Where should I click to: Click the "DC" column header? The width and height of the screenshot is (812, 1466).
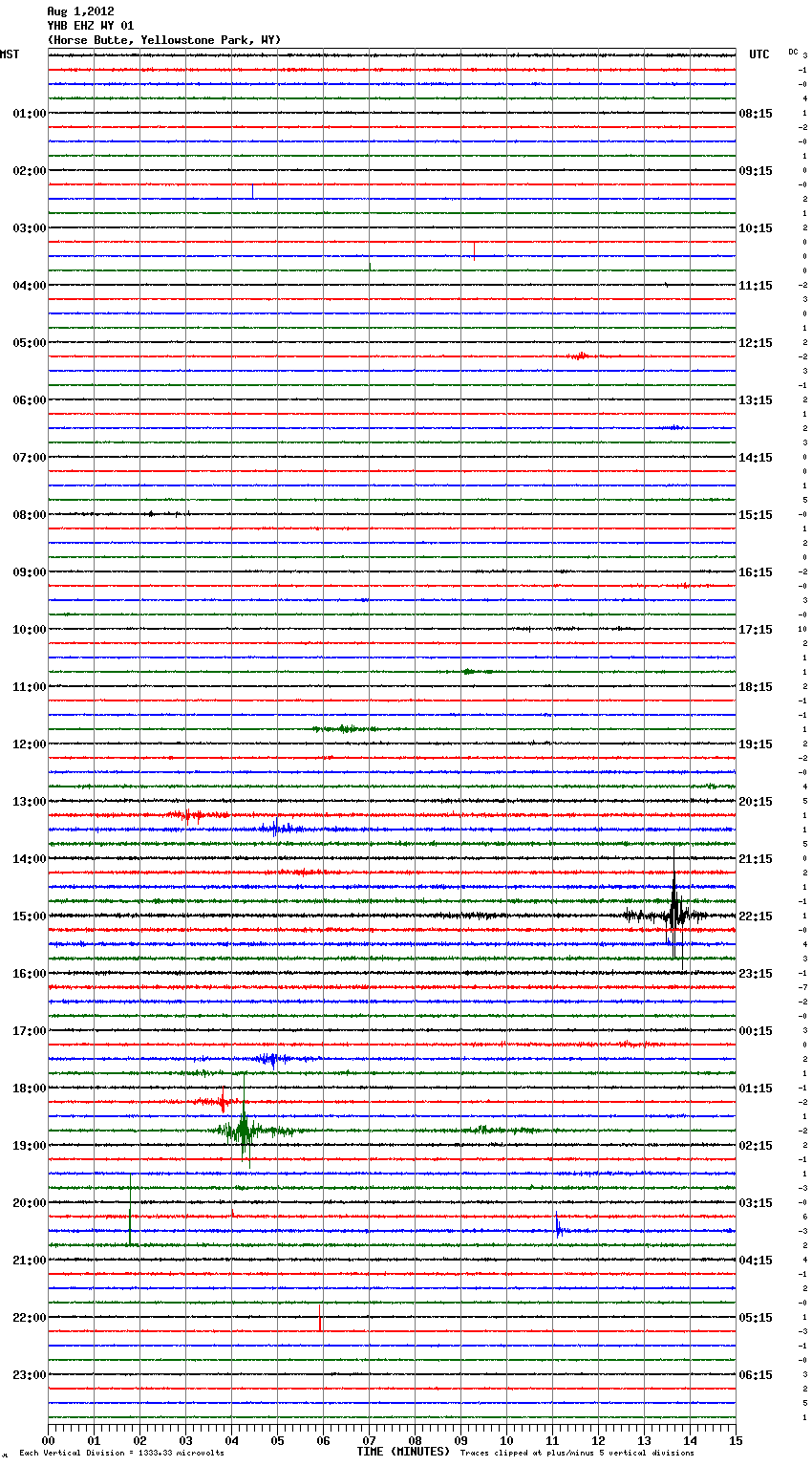pos(793,52)
